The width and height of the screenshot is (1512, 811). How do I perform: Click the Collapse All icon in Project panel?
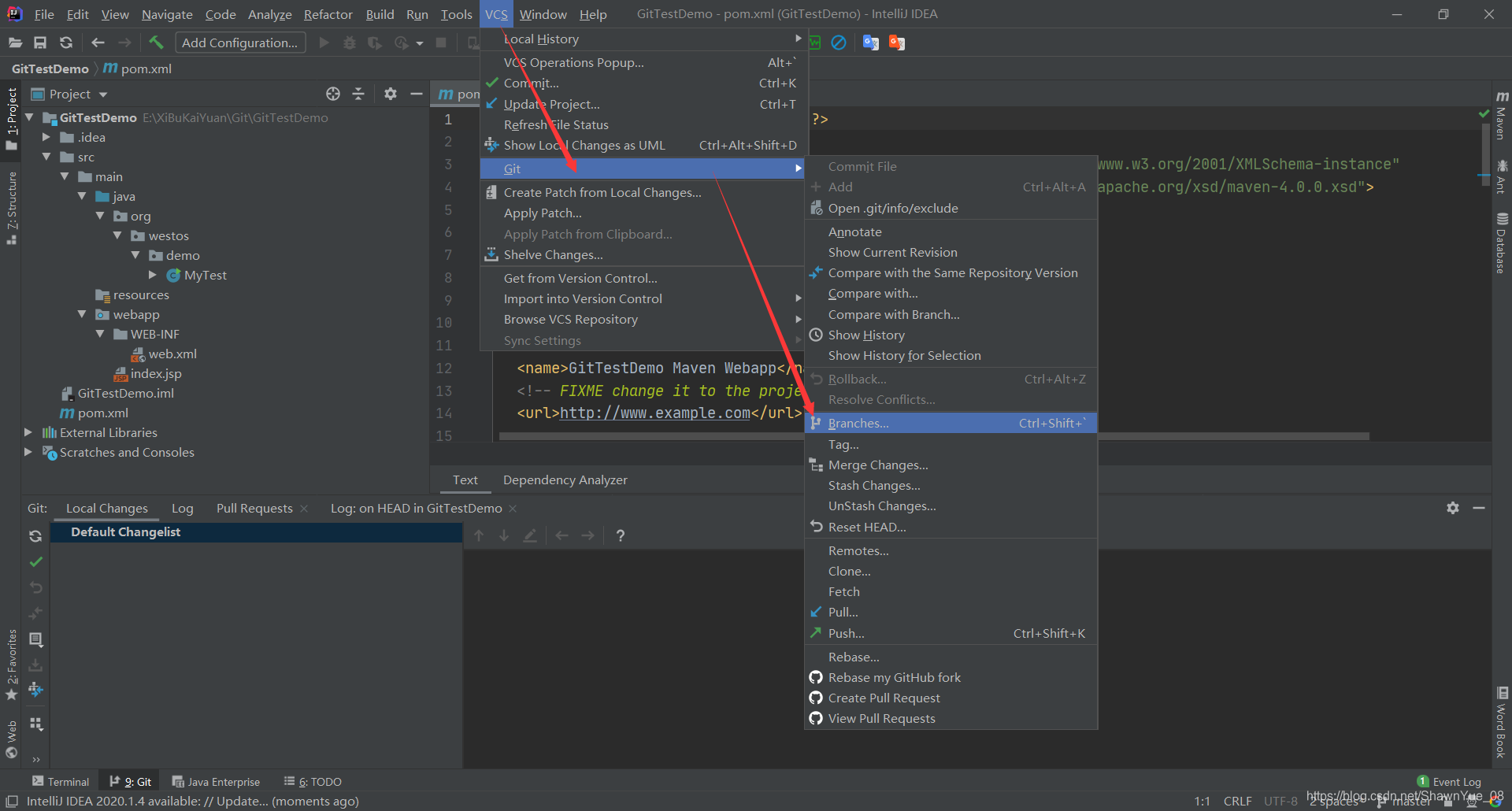[x=358, y=94]
